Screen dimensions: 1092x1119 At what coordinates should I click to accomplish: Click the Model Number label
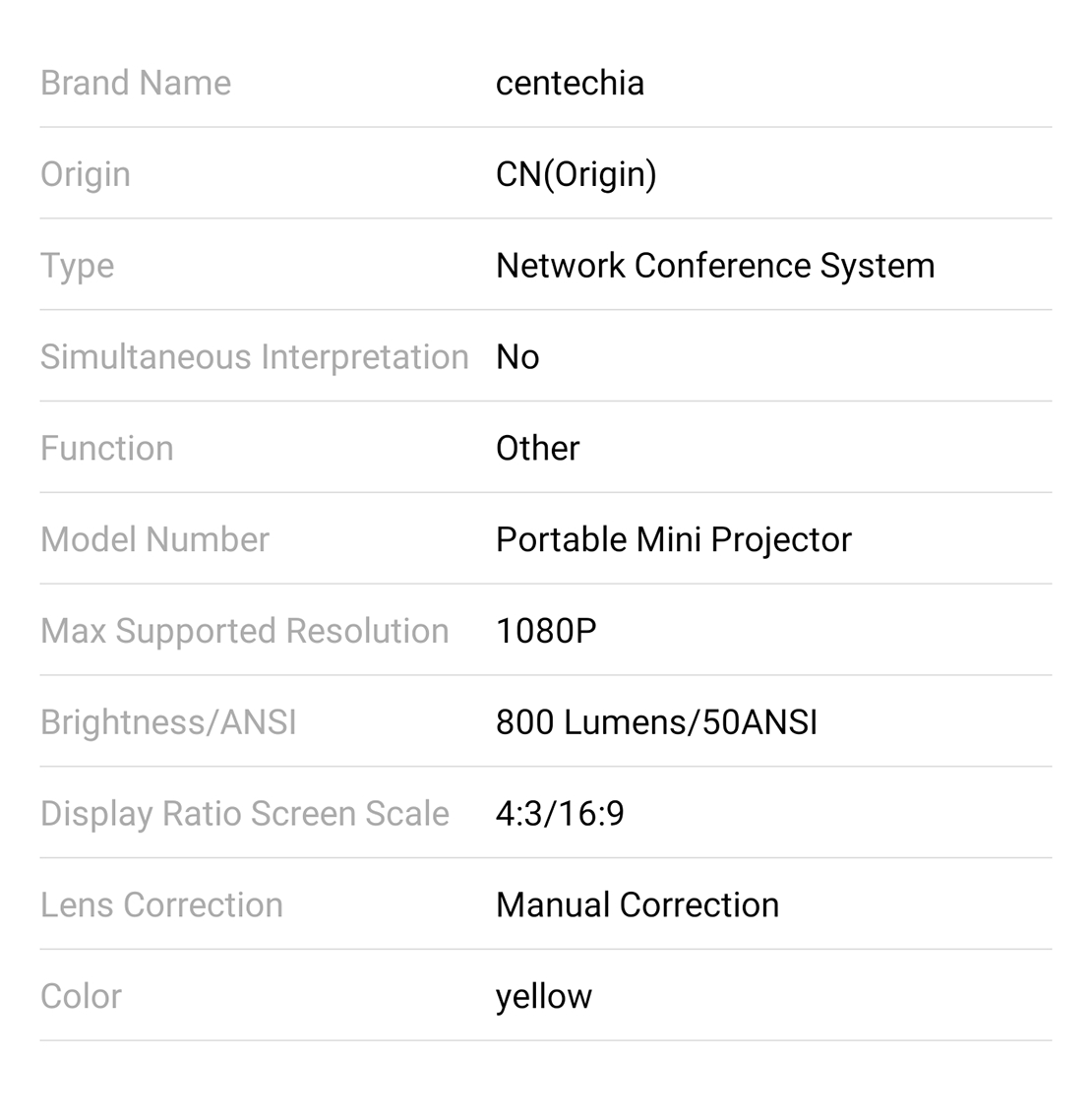coord(154,539)
